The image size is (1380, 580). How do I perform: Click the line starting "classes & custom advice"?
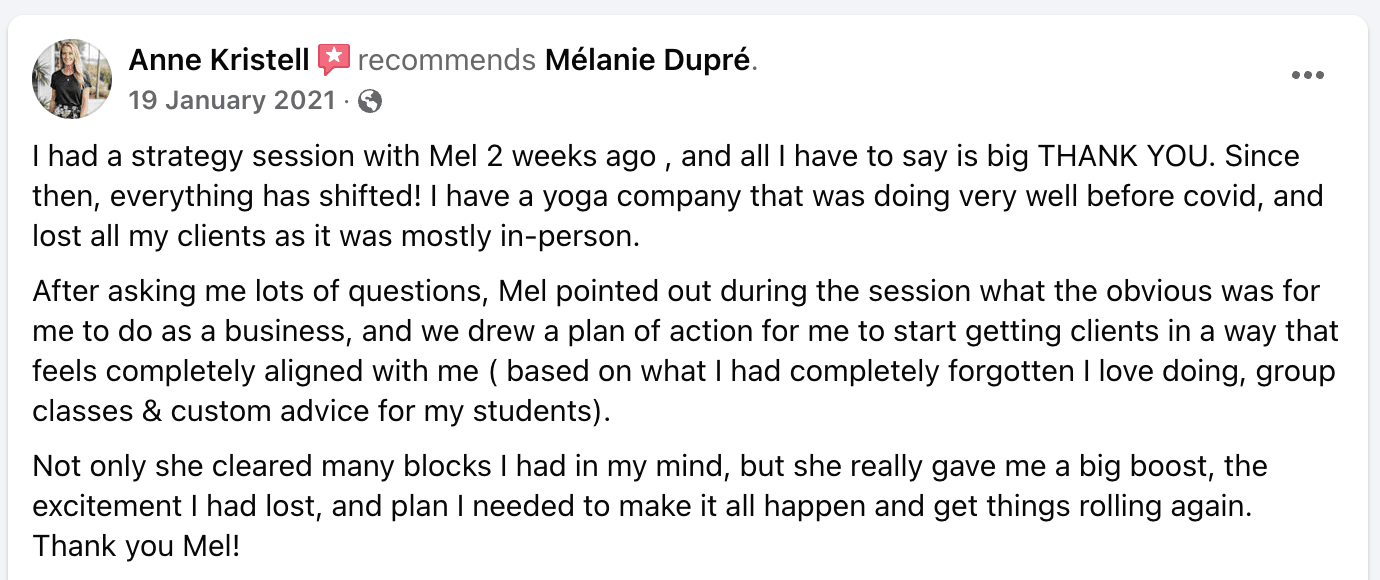point(320,410)
